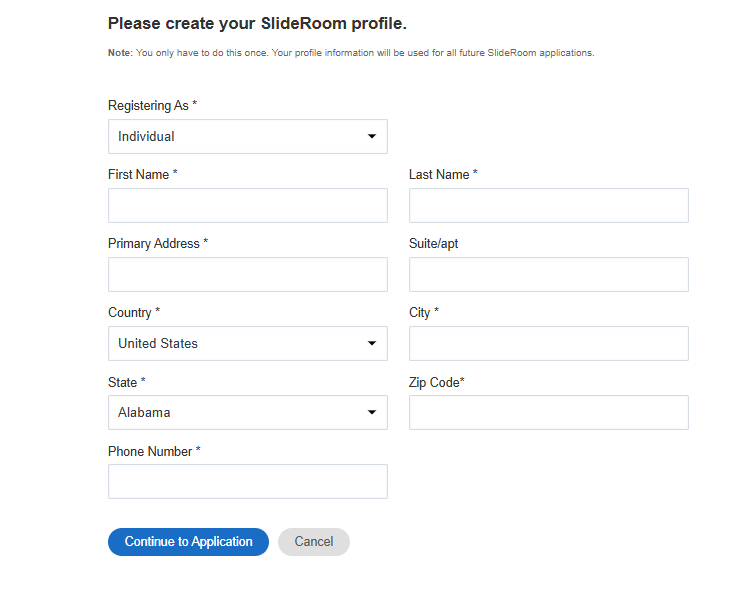Click the "Zip Code*" label text
Image resolution: width=750 pixels, height=604 pixels.
pyautogui.click(x=437, y=382)
